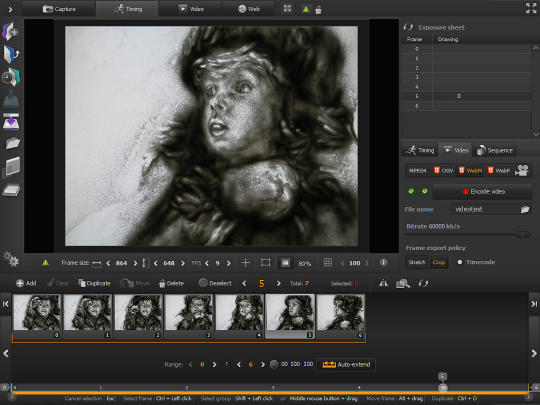Click the green triangle beside Frame size
The width and height of the screenshot is (540, 405).
(x=45, y=263)
